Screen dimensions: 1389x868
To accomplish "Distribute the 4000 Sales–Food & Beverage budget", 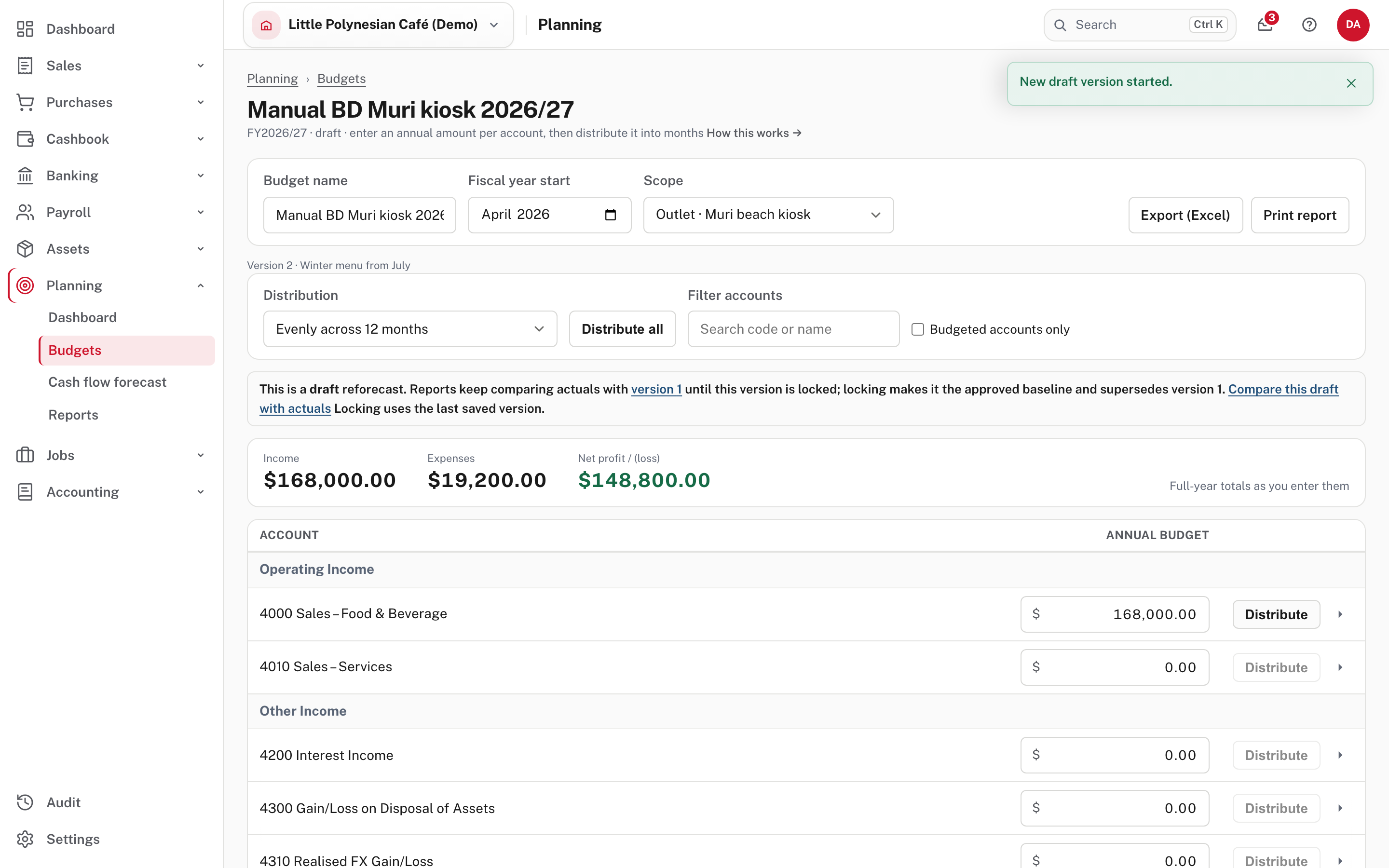I will pos(1276,614).
